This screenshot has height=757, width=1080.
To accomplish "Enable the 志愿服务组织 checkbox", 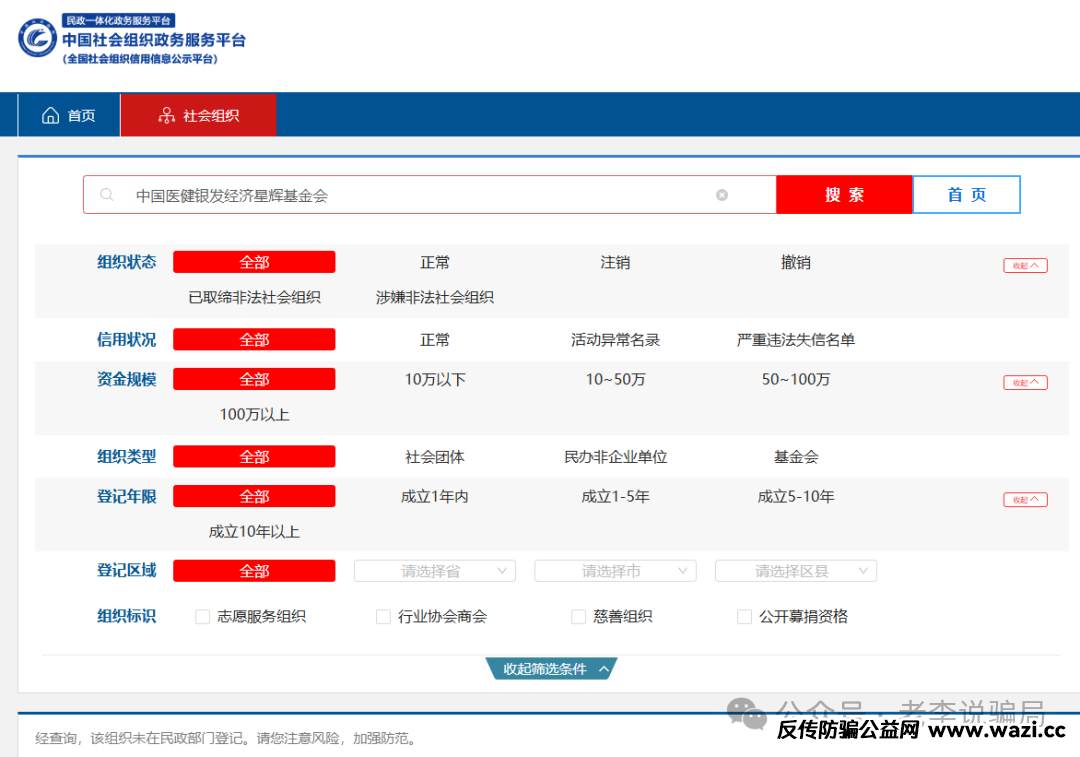I will (x=201, y=617).
